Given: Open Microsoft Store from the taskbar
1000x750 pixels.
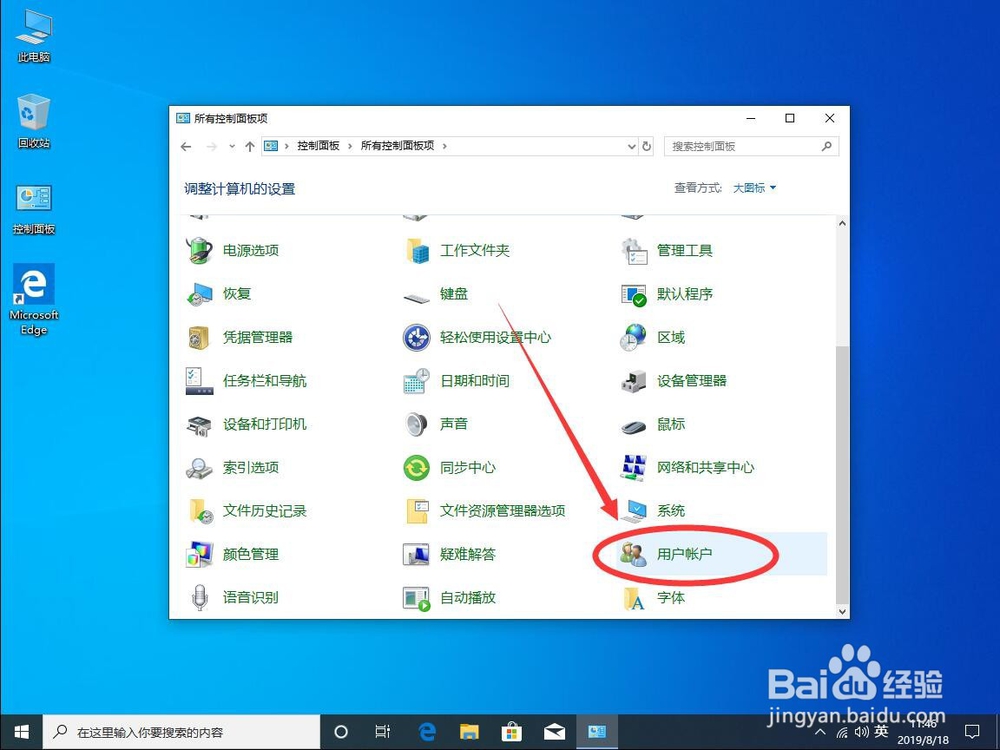Looking at the screenshot, I should [x=511, y=731].
